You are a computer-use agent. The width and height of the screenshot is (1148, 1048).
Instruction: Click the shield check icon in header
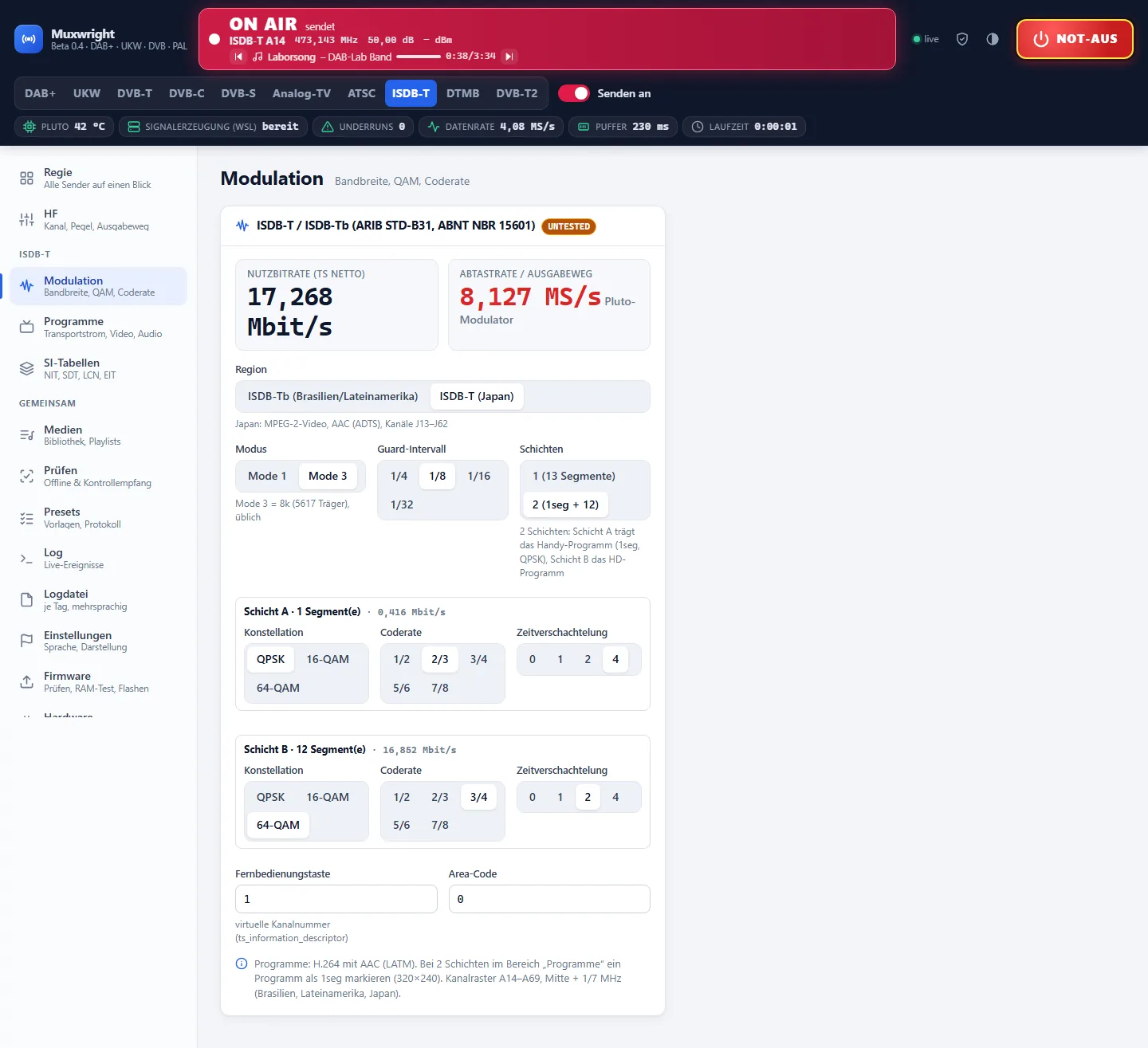tap(962, 39)
